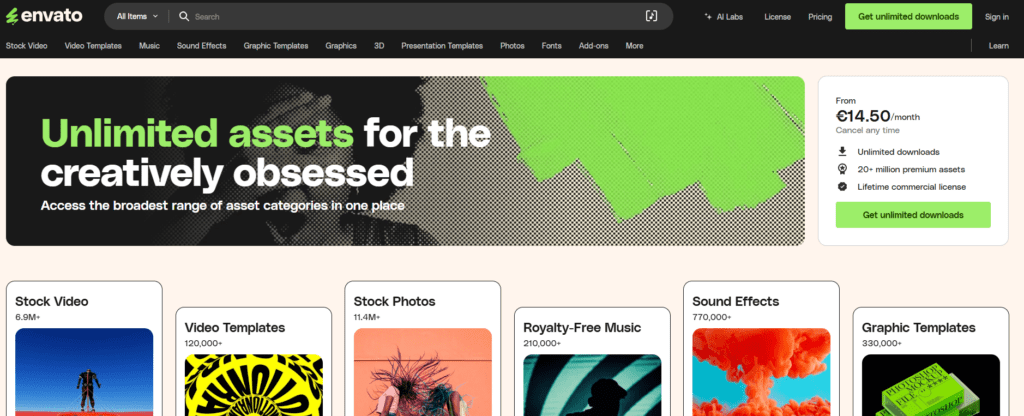Screen dimensions: 1024x416
Task: Open the music search icon in search bar
Action: point(651,16)
